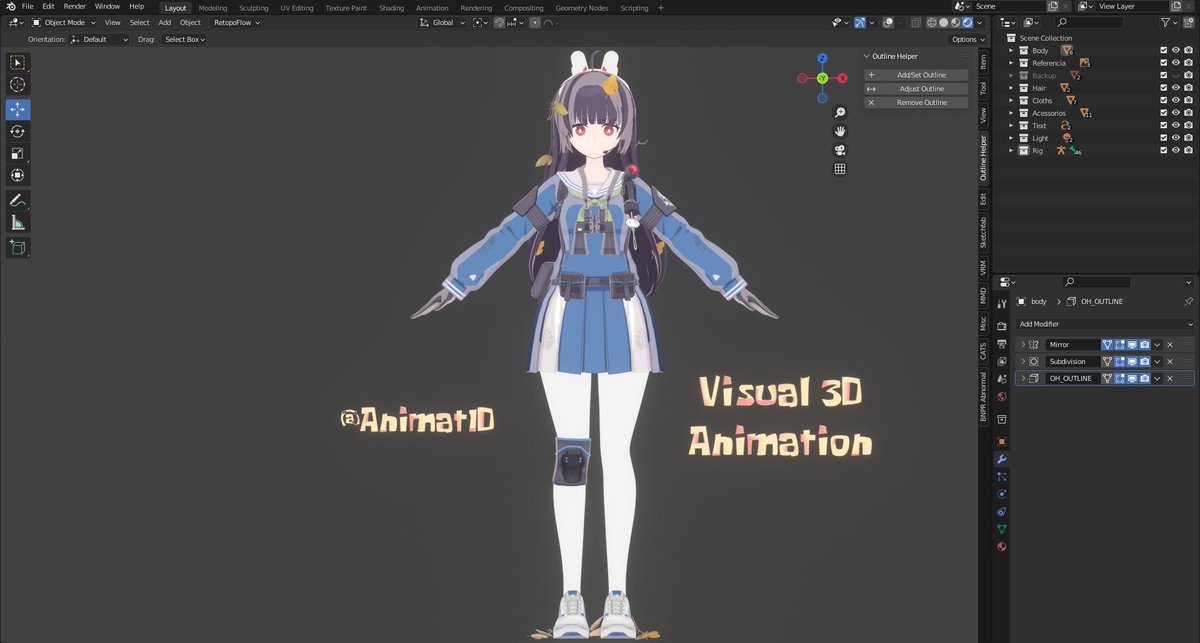
Task: Activate the Cursor tool
Action: tap(18, 85)
